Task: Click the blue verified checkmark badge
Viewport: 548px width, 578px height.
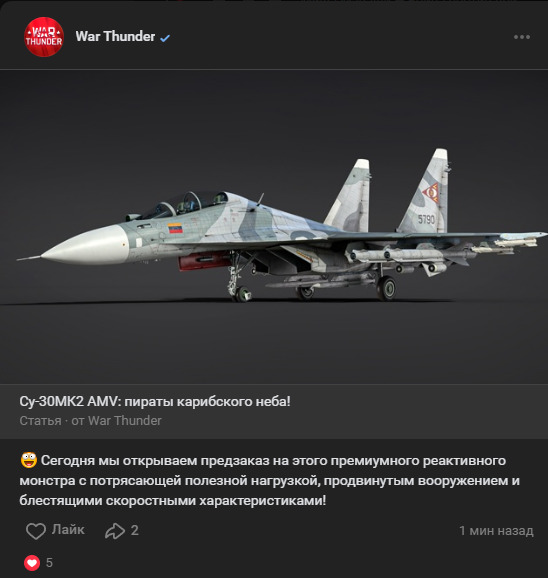Action: pos(165,38)
